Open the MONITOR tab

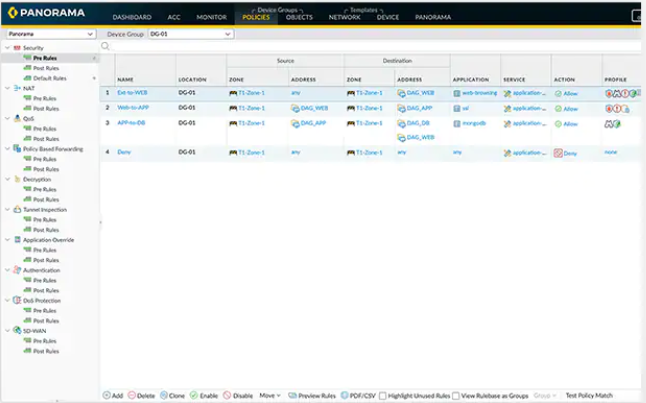211,17
